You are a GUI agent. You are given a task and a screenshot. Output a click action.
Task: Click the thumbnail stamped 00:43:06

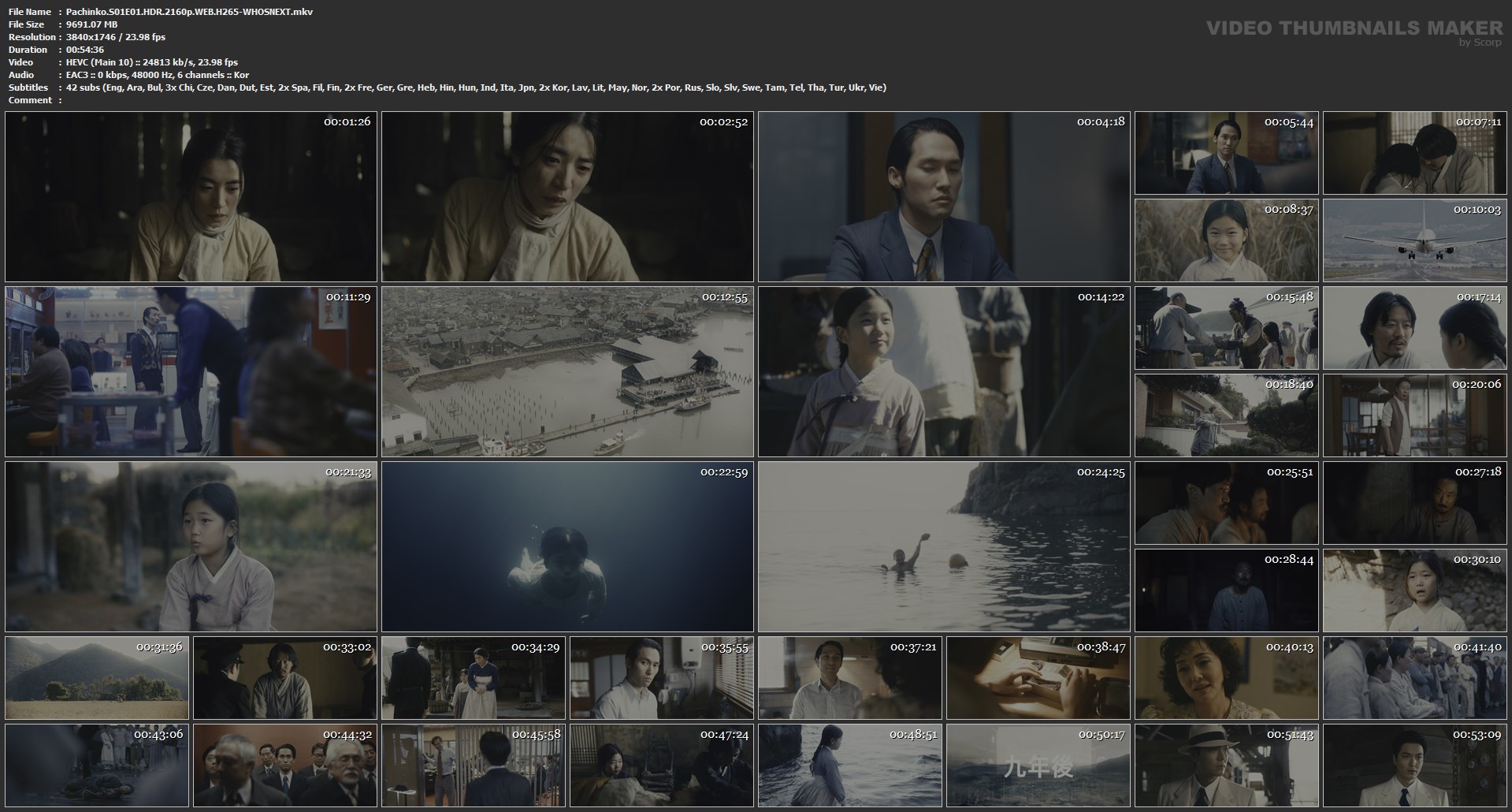point(97,765)
